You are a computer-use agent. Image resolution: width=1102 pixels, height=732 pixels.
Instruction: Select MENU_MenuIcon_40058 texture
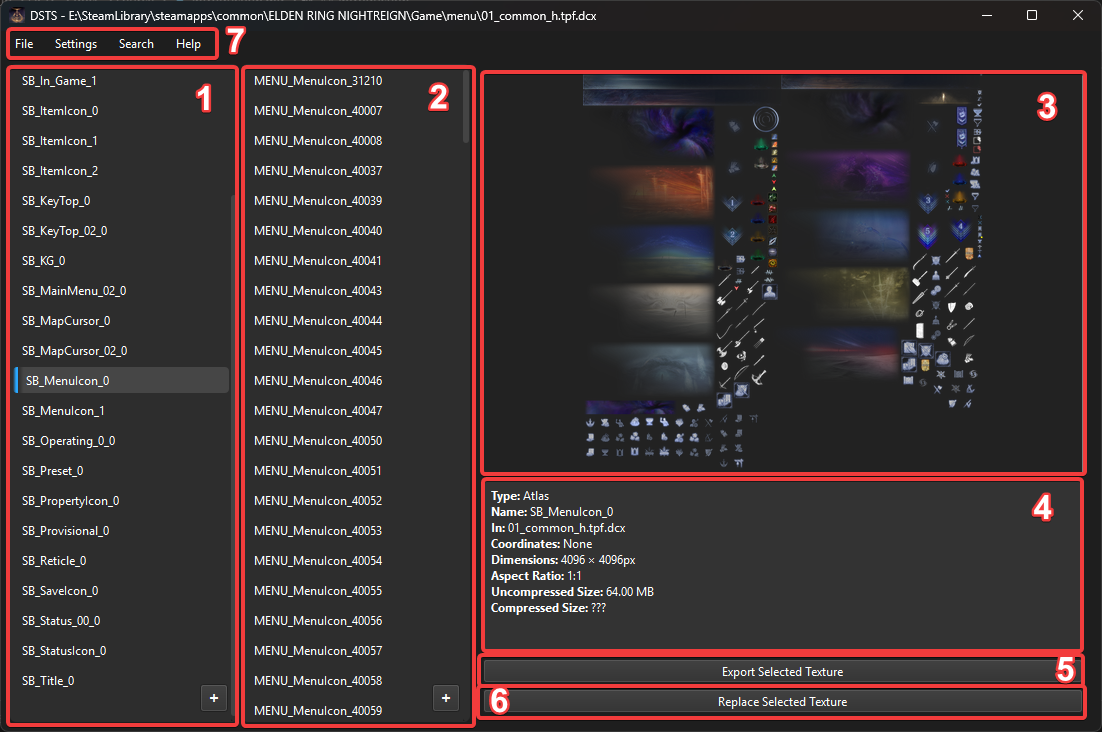tap(354, 681)
